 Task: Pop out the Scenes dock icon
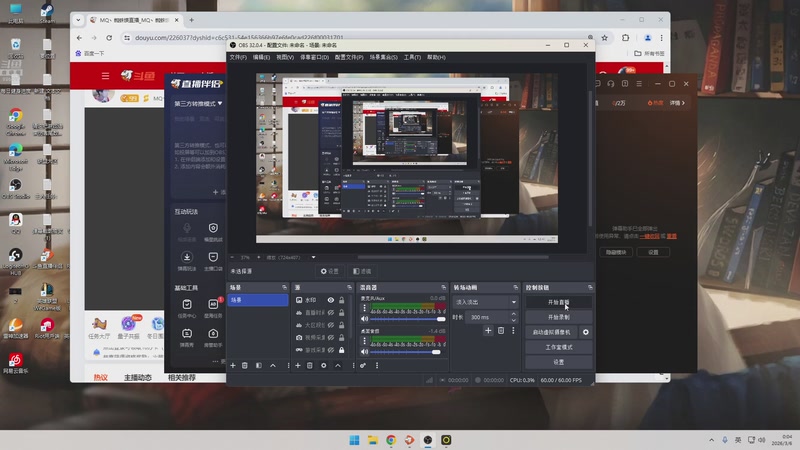coord(284,288)
